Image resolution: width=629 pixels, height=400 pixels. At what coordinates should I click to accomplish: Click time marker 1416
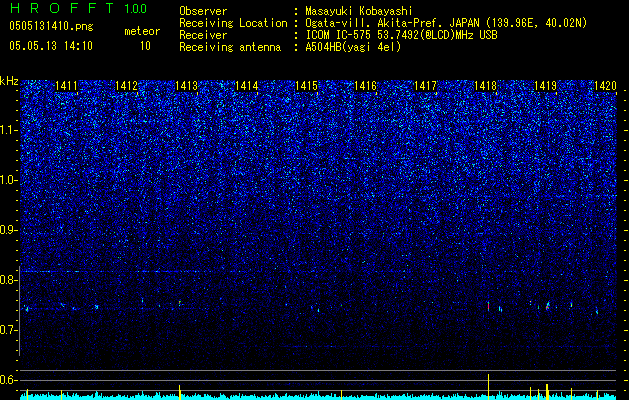[x=366, y=86]
